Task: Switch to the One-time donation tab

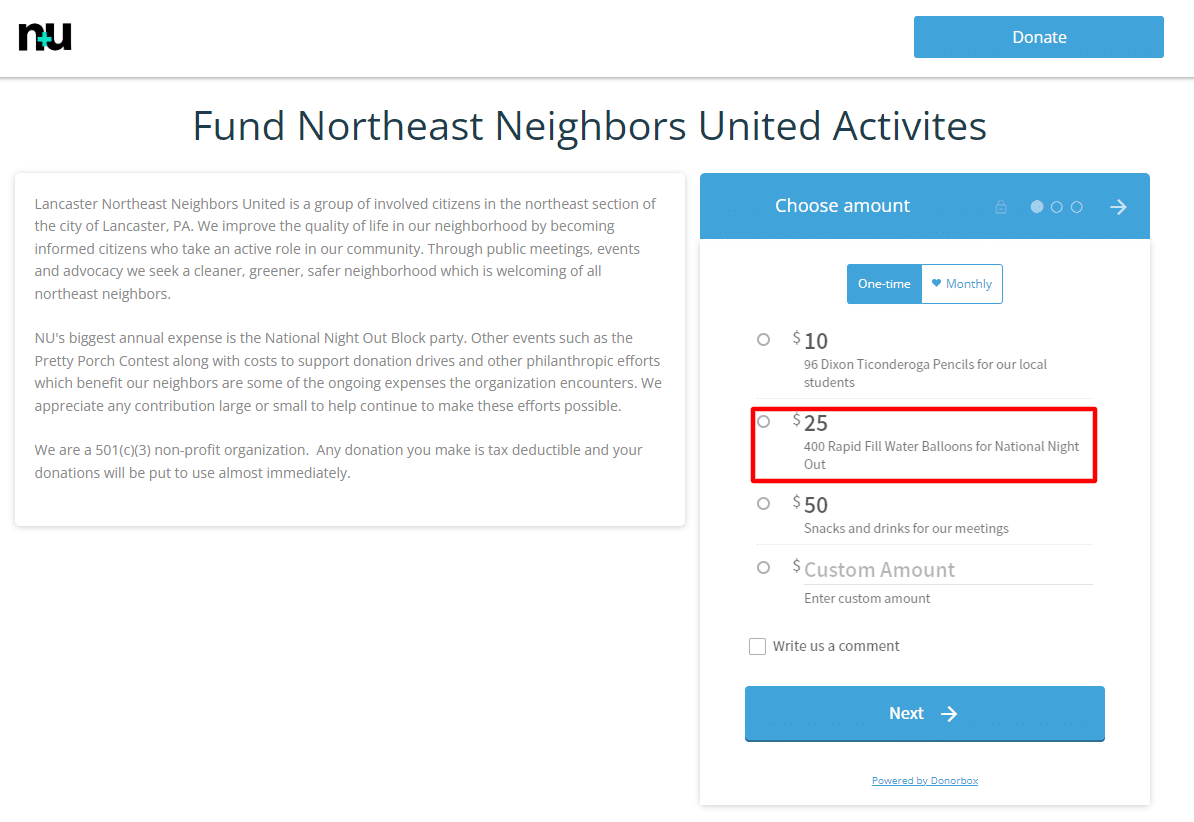Action: [884, 284]
